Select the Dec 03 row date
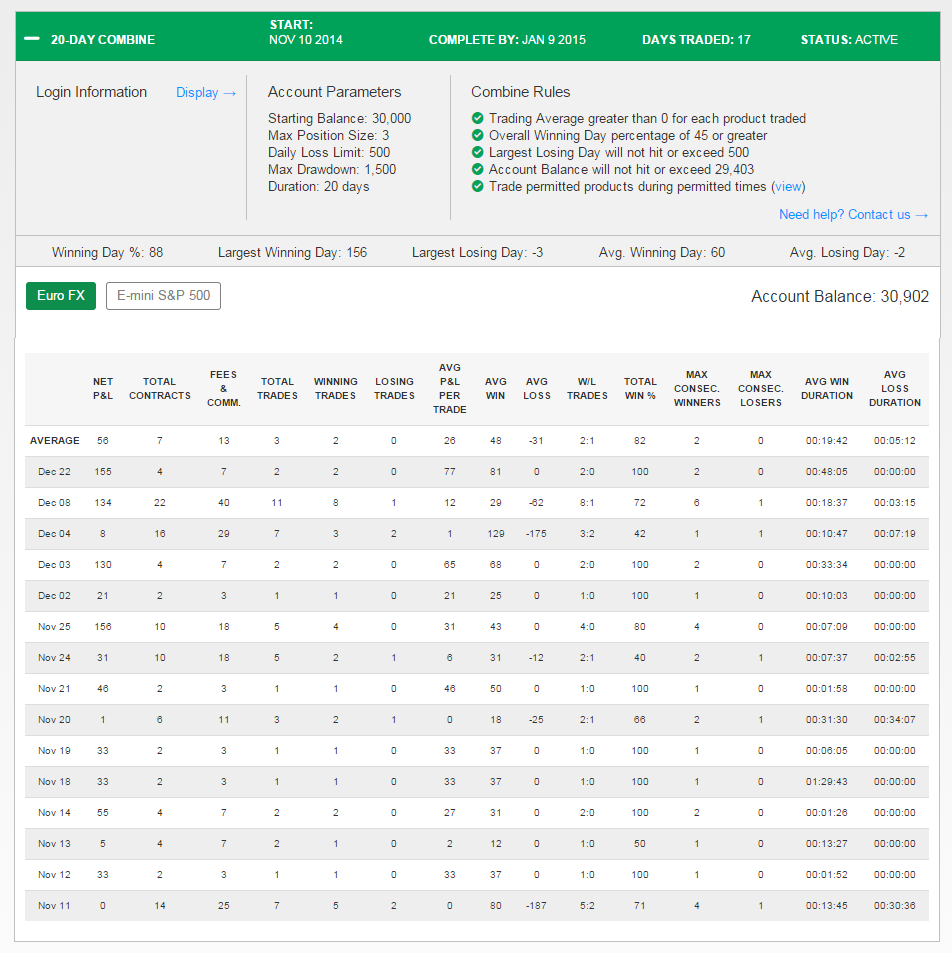This screenshot has height=964, width=952. tap(54, 564)
